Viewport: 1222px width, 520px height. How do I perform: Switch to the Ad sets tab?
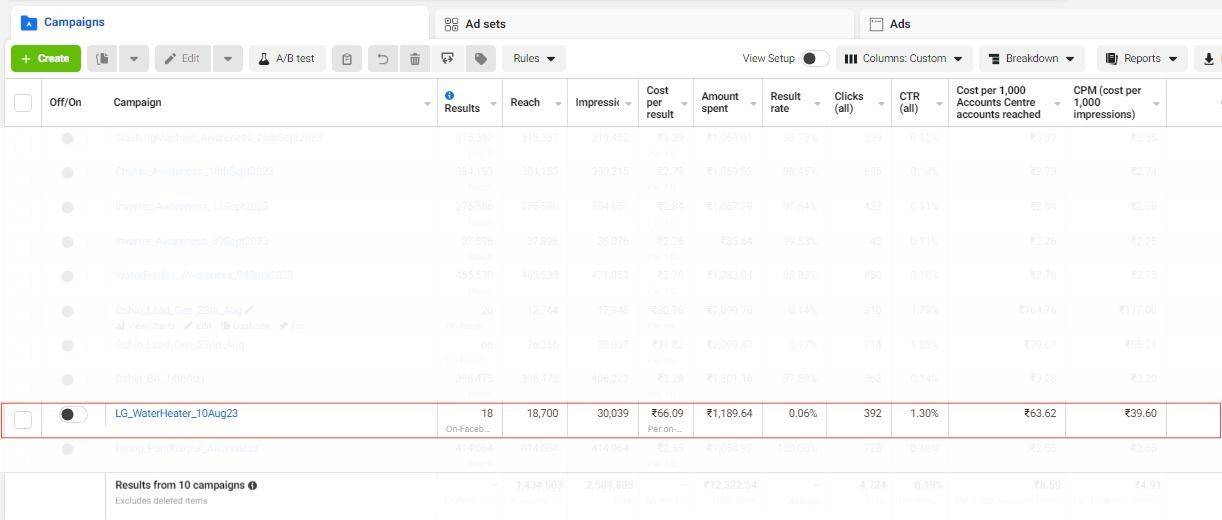pos(485,24)
